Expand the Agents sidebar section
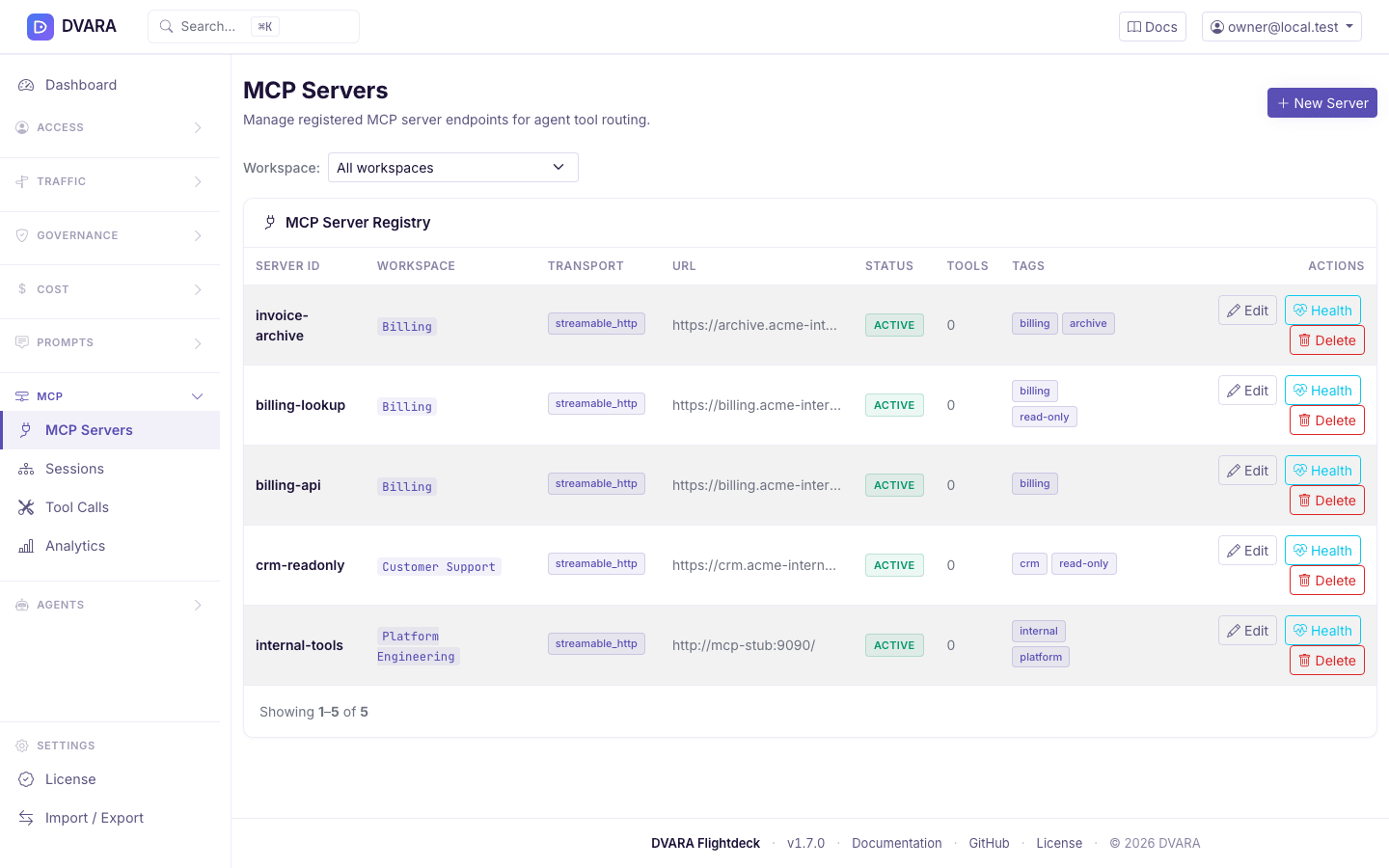The width and height of the screenshot is (1389, 868). pyautogui.click(x=110, y=605)
